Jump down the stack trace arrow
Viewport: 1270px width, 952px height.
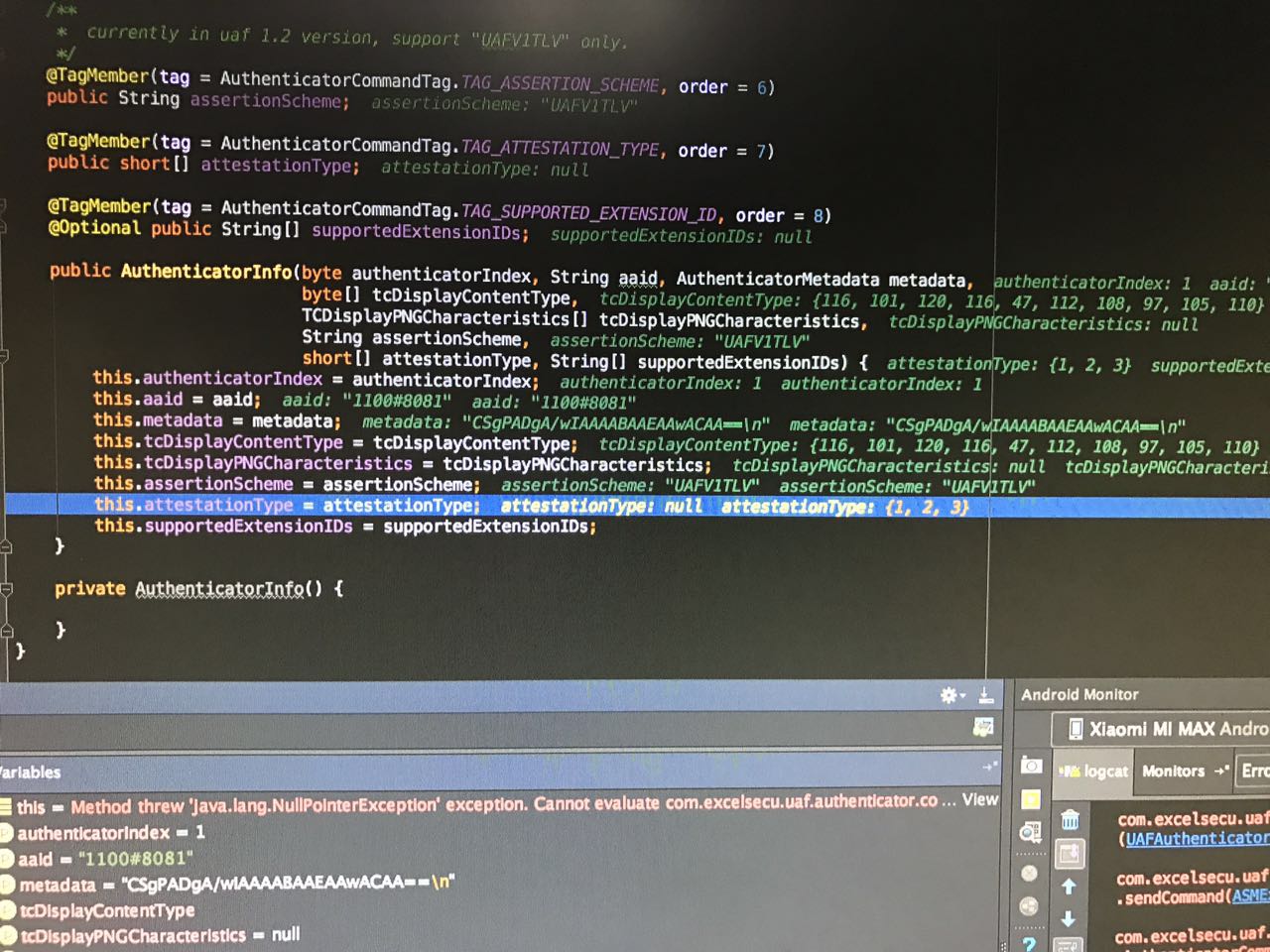(x=1069, y=919)
